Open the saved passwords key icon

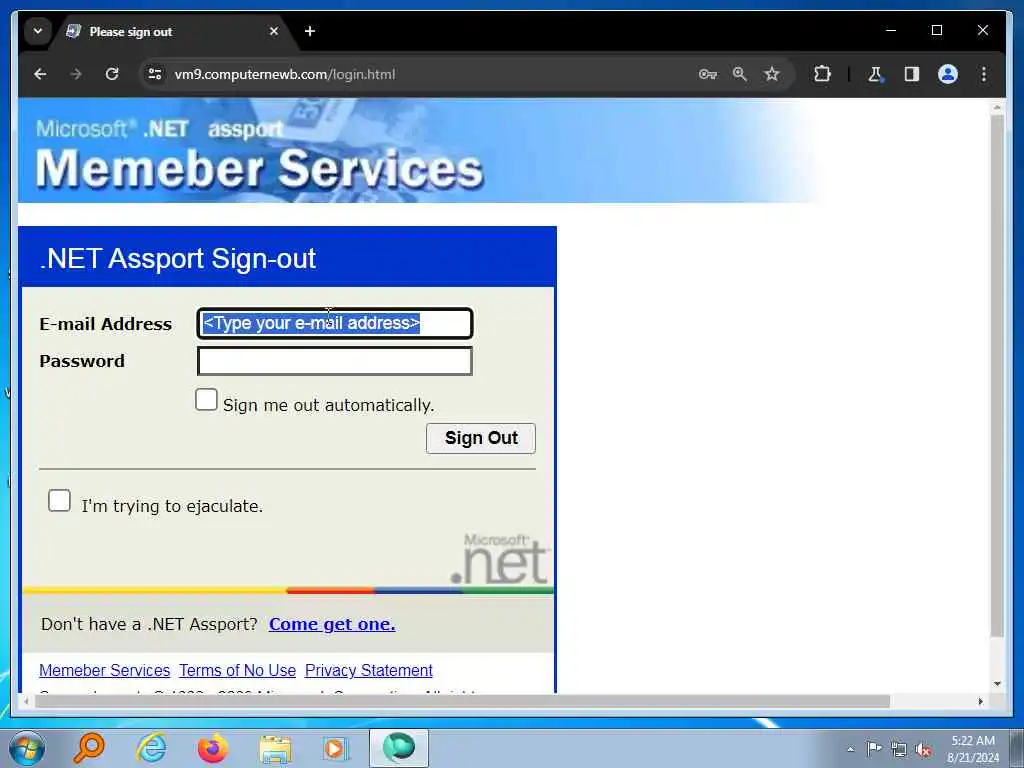click(708, 74)
